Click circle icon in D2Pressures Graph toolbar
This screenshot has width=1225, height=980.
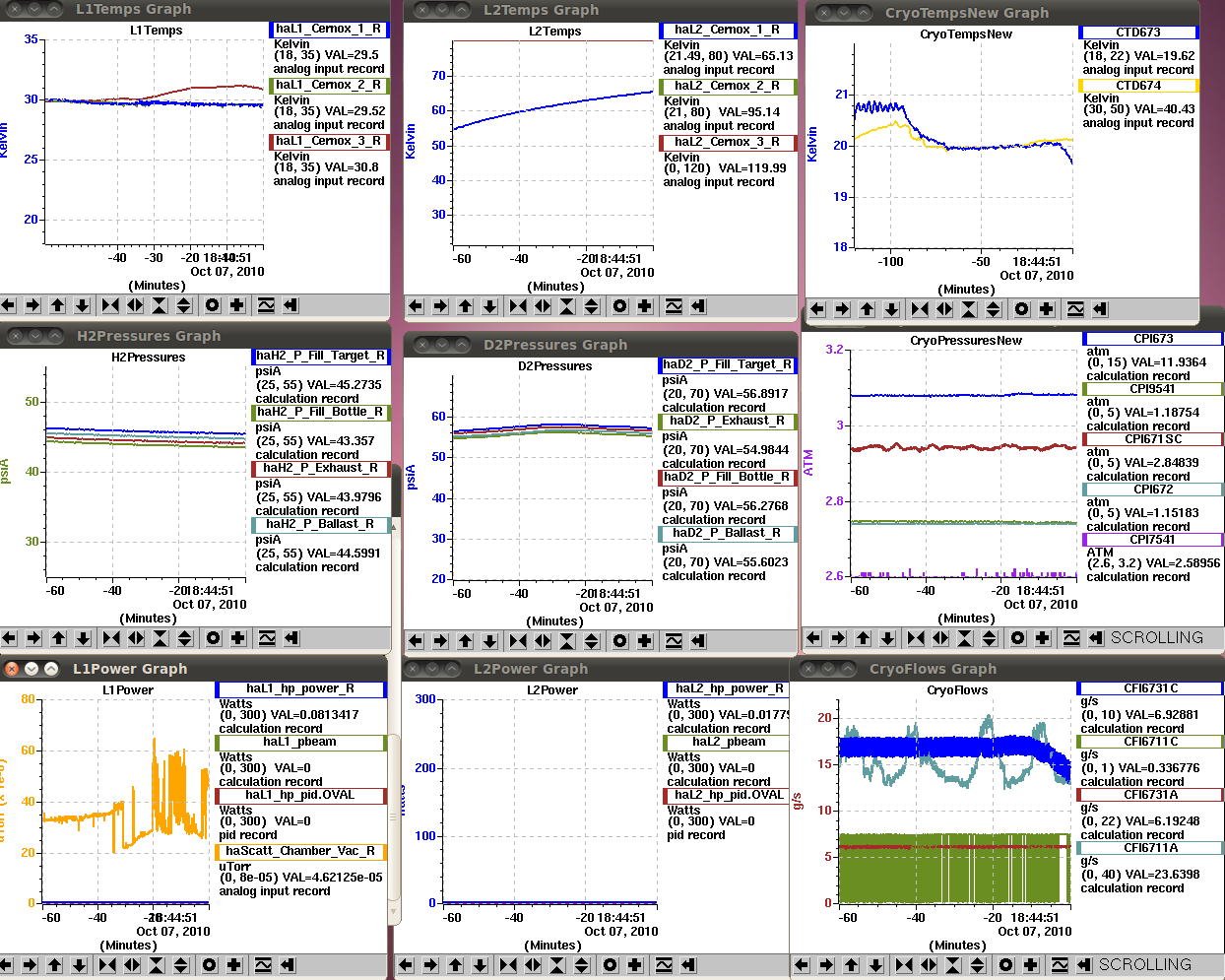point(620,641)
